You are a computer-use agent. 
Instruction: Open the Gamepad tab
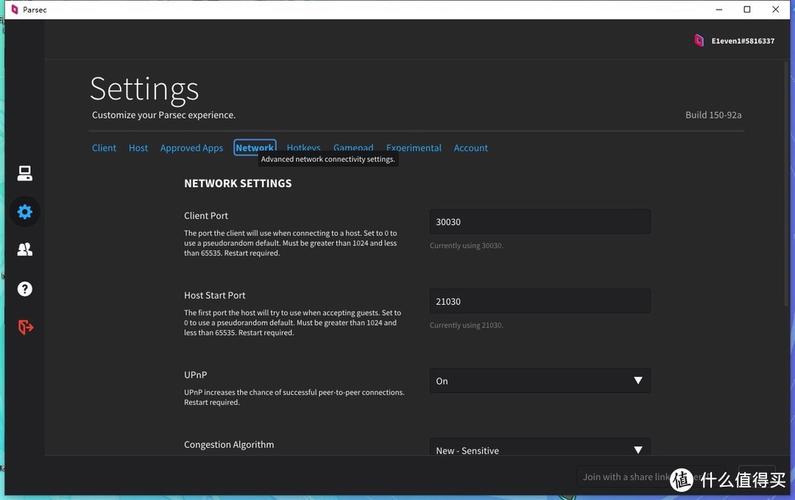[x=353, y=148]
